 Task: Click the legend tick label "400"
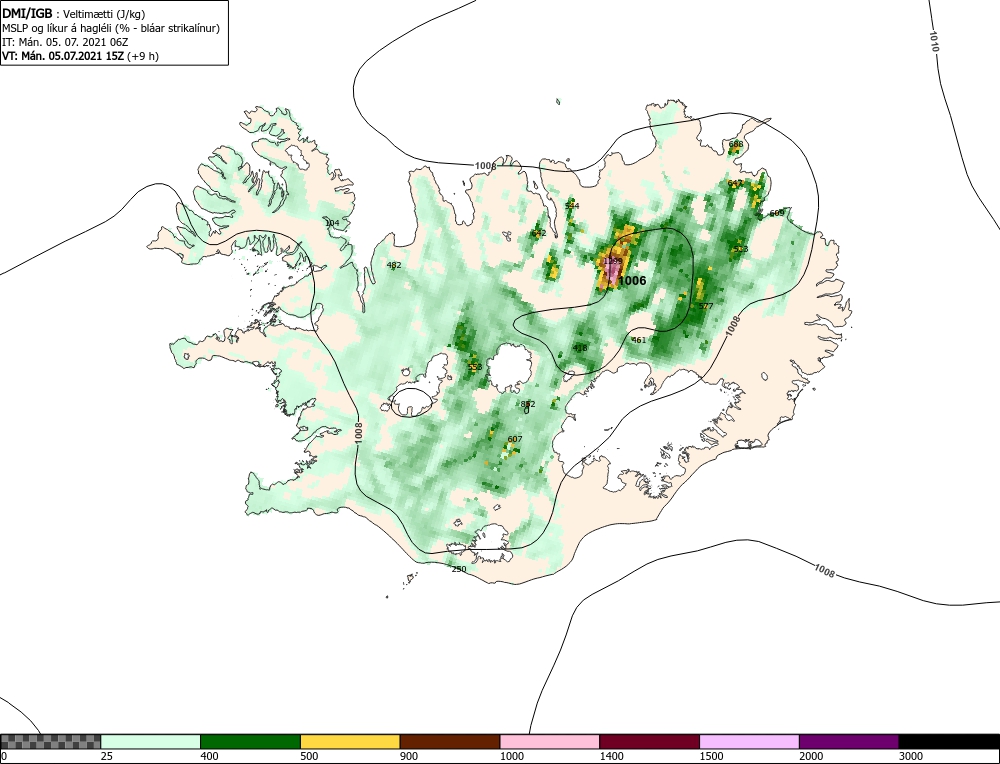209,756
